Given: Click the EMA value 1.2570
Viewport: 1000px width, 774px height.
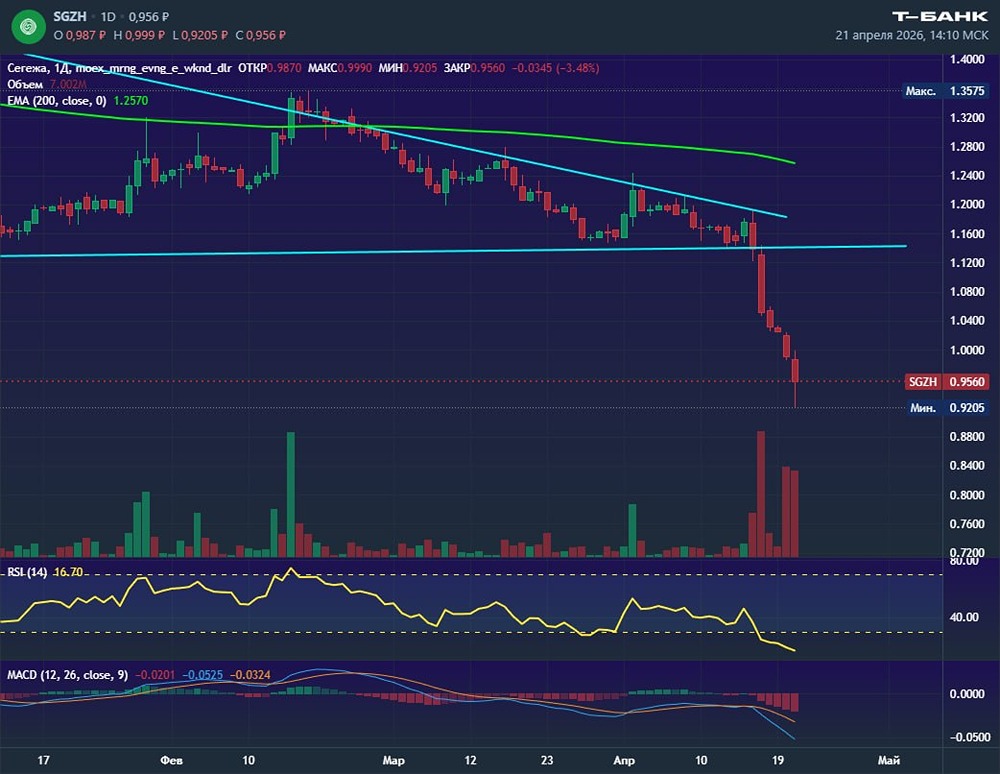Looking at the screenshot, I should [x=131, y=101].
